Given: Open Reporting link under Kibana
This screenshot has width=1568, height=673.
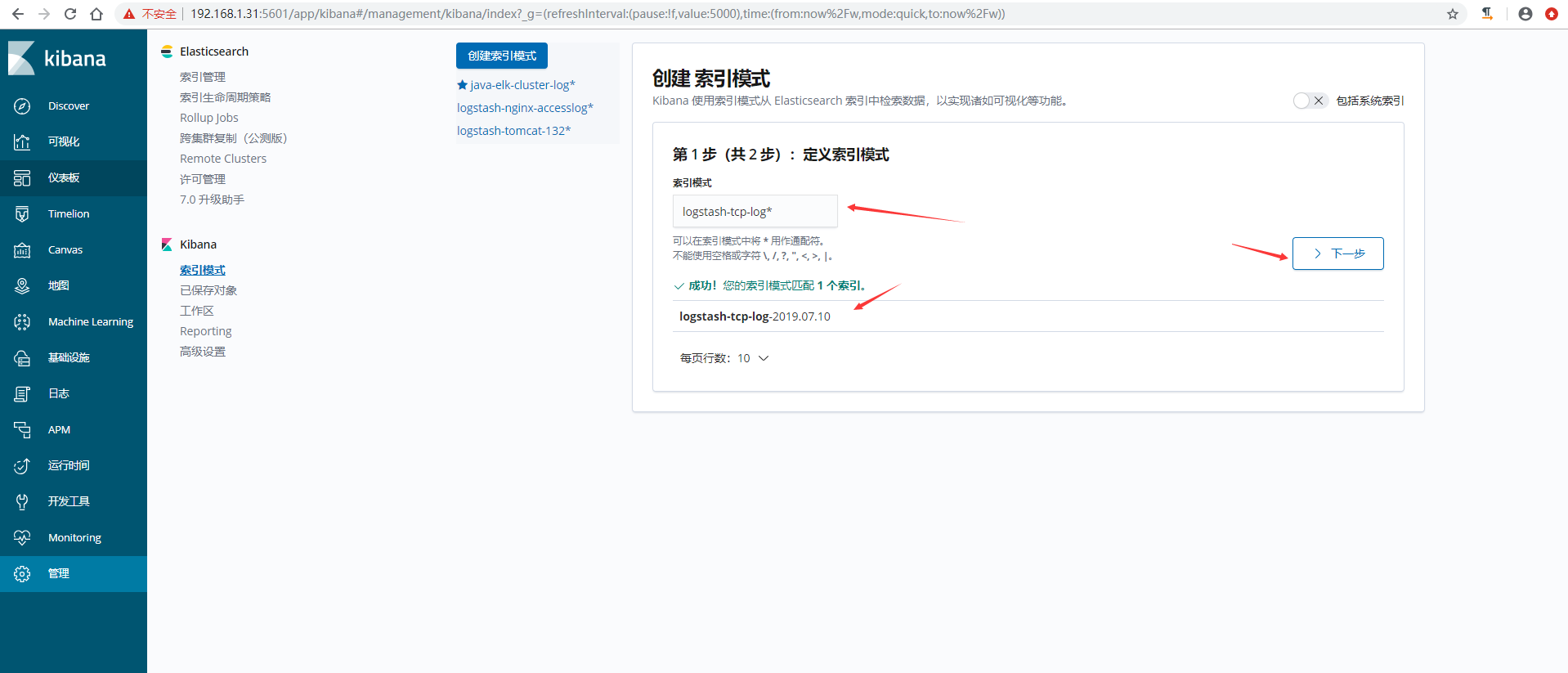Looking at the screenshot, I should (206, 331).
